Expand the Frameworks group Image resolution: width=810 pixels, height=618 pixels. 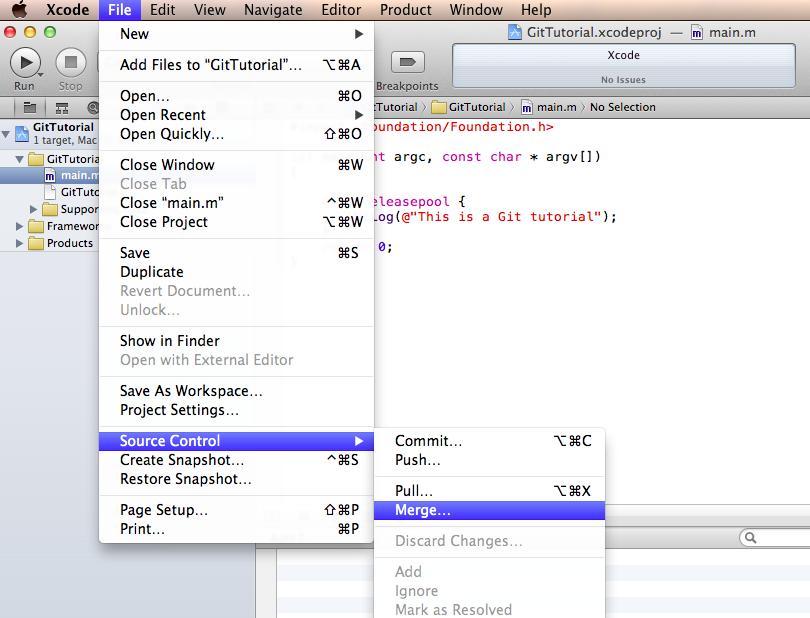point(17,226)
